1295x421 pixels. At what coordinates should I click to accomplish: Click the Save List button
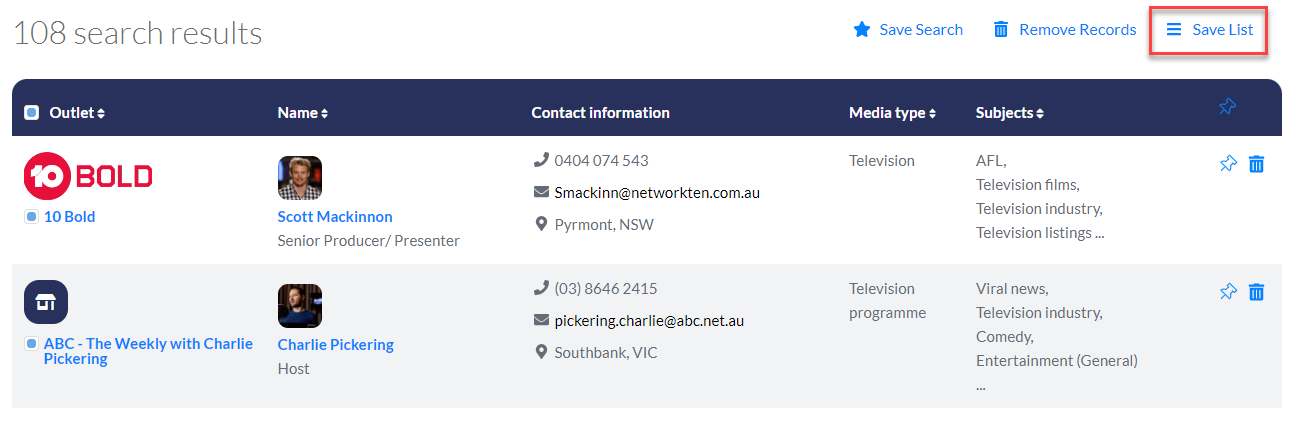(x=1209, y=30)
